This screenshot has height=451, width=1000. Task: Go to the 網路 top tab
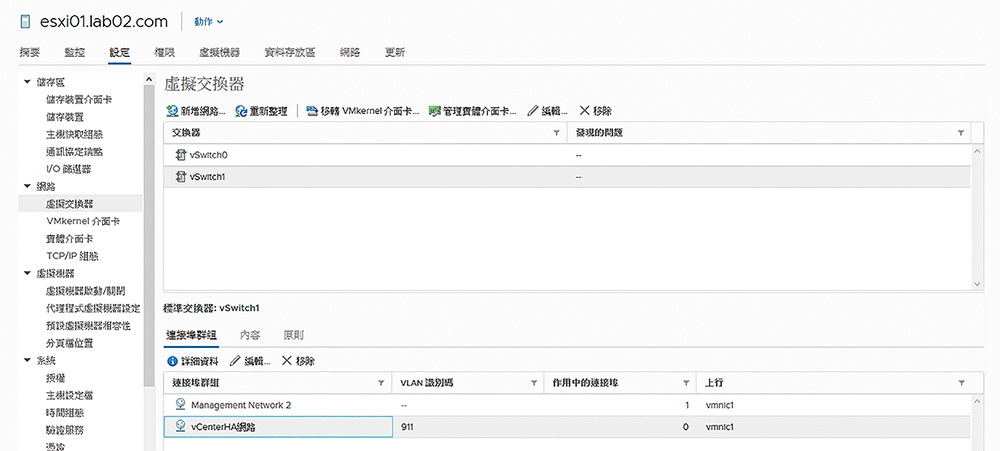click(x=350, y=53)
